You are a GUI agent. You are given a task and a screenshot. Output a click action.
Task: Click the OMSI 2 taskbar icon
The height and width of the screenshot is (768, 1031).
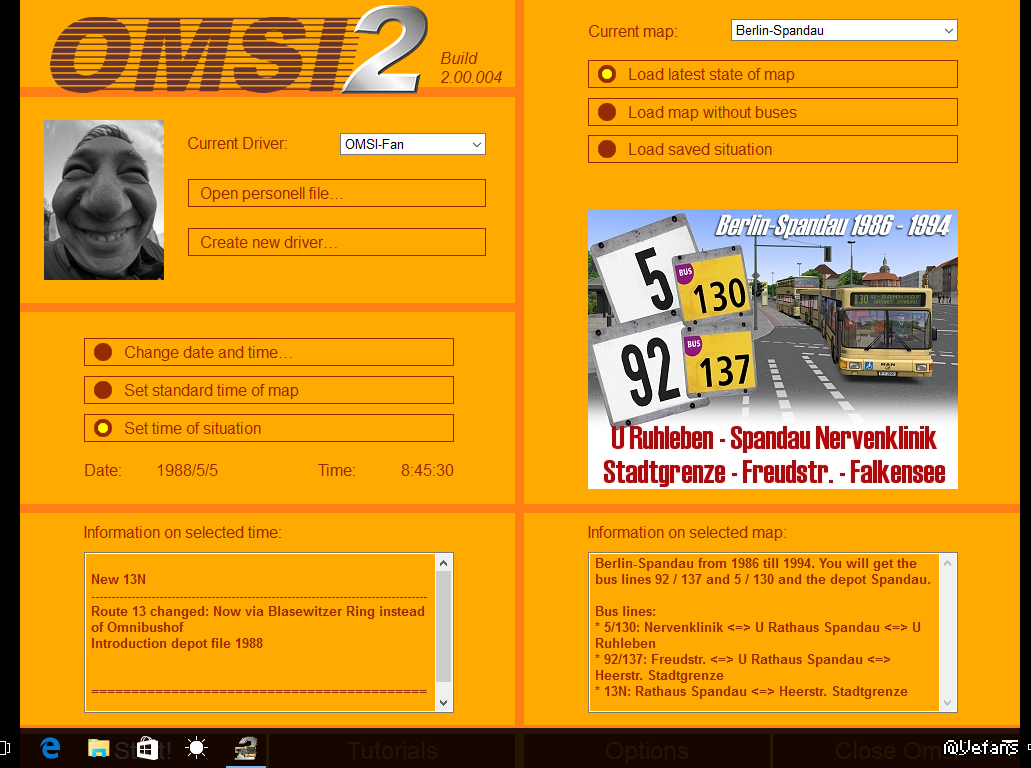click(246, 748)
